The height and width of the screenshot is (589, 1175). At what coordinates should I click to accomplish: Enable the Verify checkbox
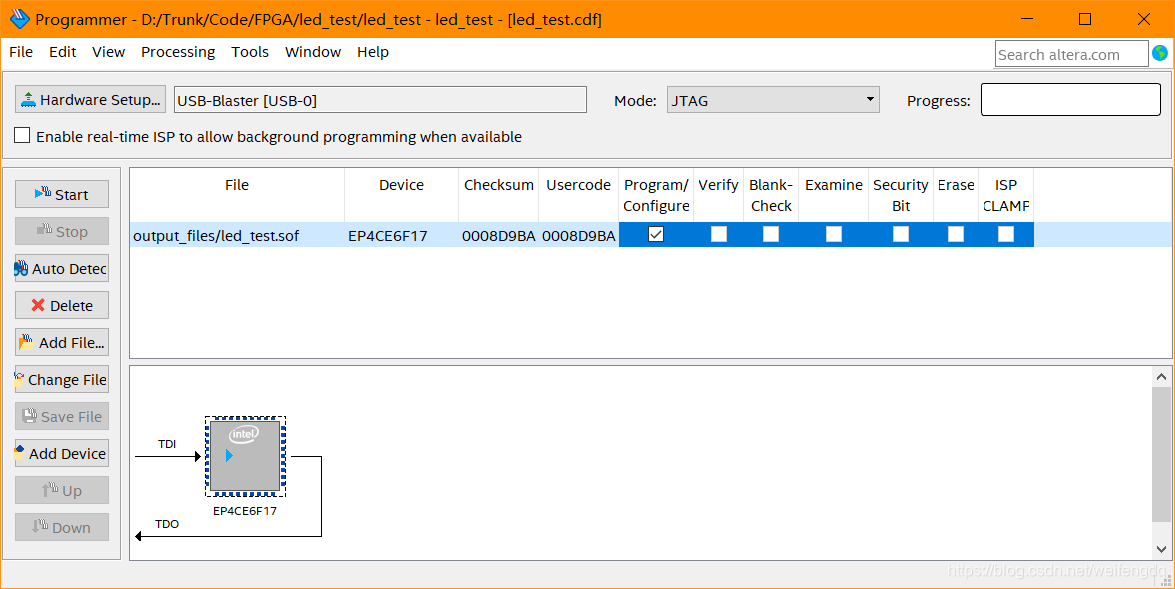click(x=719, y=235)
